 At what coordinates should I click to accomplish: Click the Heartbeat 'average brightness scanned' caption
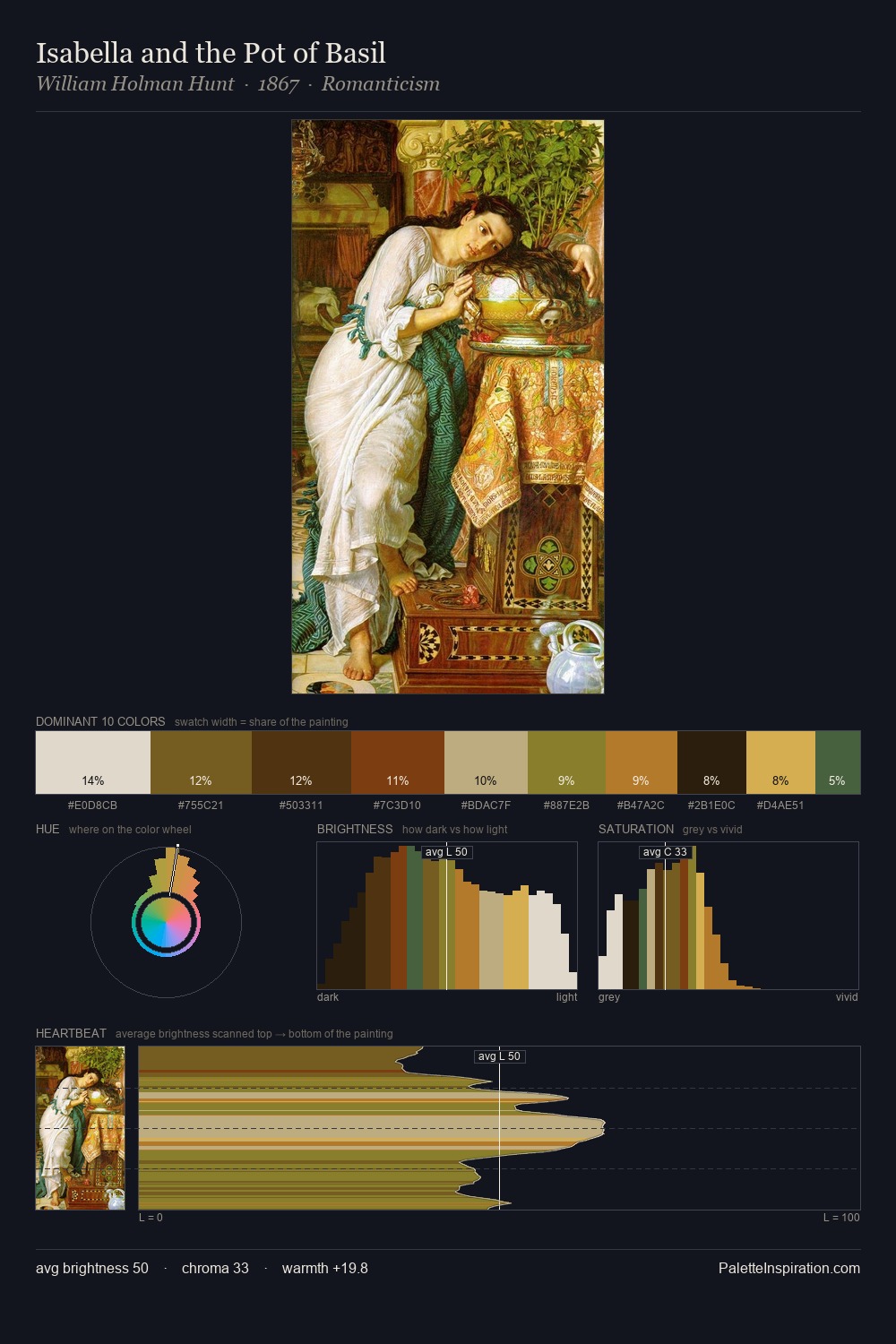pos(254,1034)
